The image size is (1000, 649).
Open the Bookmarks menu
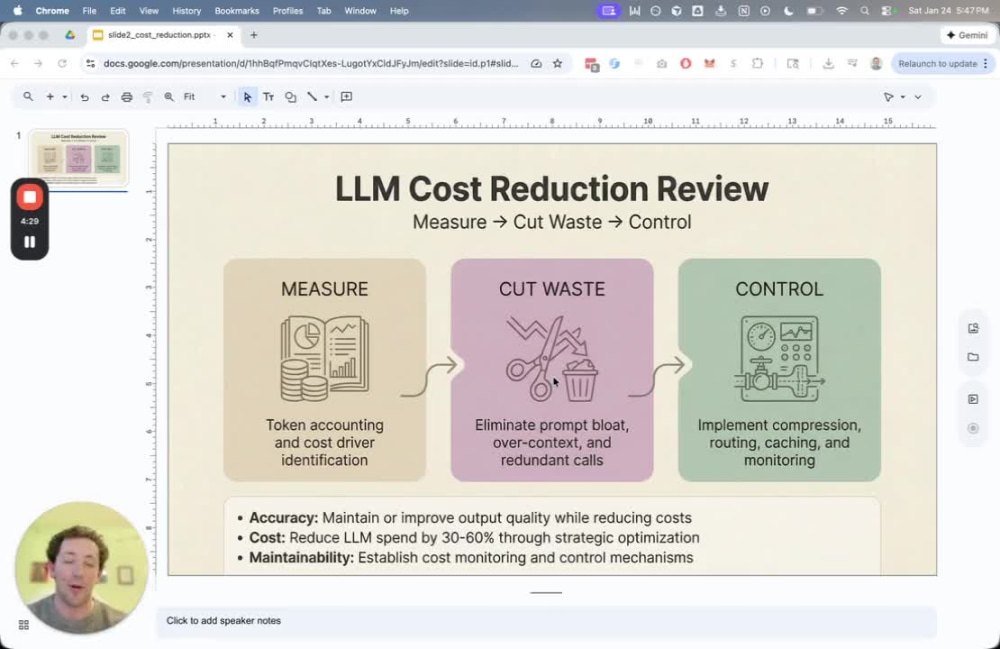click(x=237, y=11)
